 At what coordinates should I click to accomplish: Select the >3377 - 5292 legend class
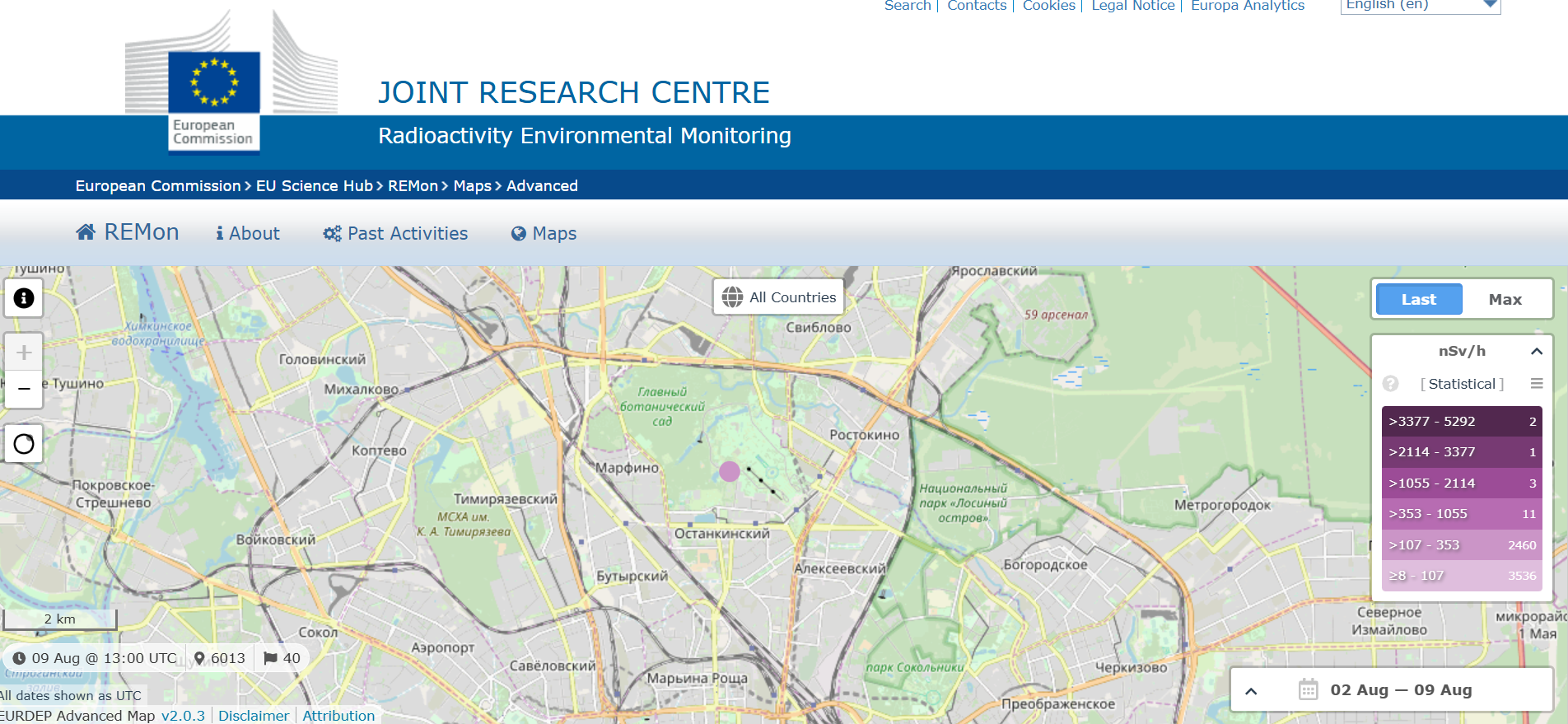click(1462, 421)
